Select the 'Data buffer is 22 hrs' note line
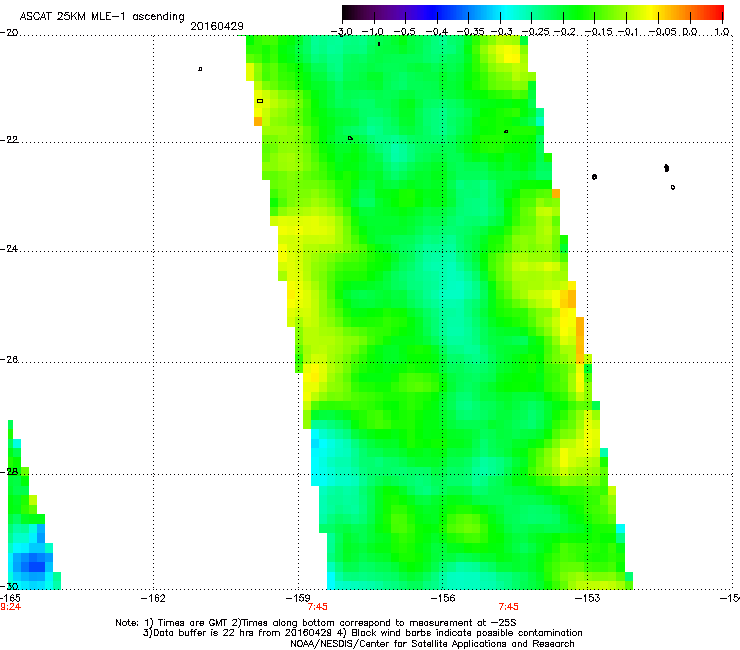The height and width of the screenshot is (650, 740). pyautogui.click(x=362, y=633)
